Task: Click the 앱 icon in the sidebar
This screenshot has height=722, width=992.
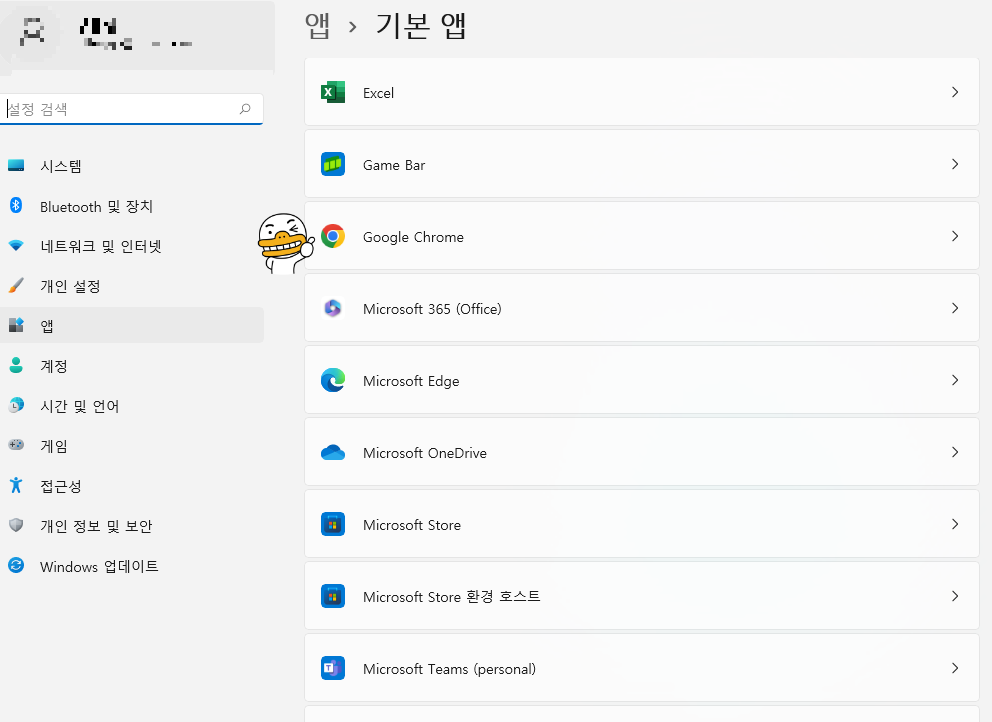Action: tap(16, 325)
